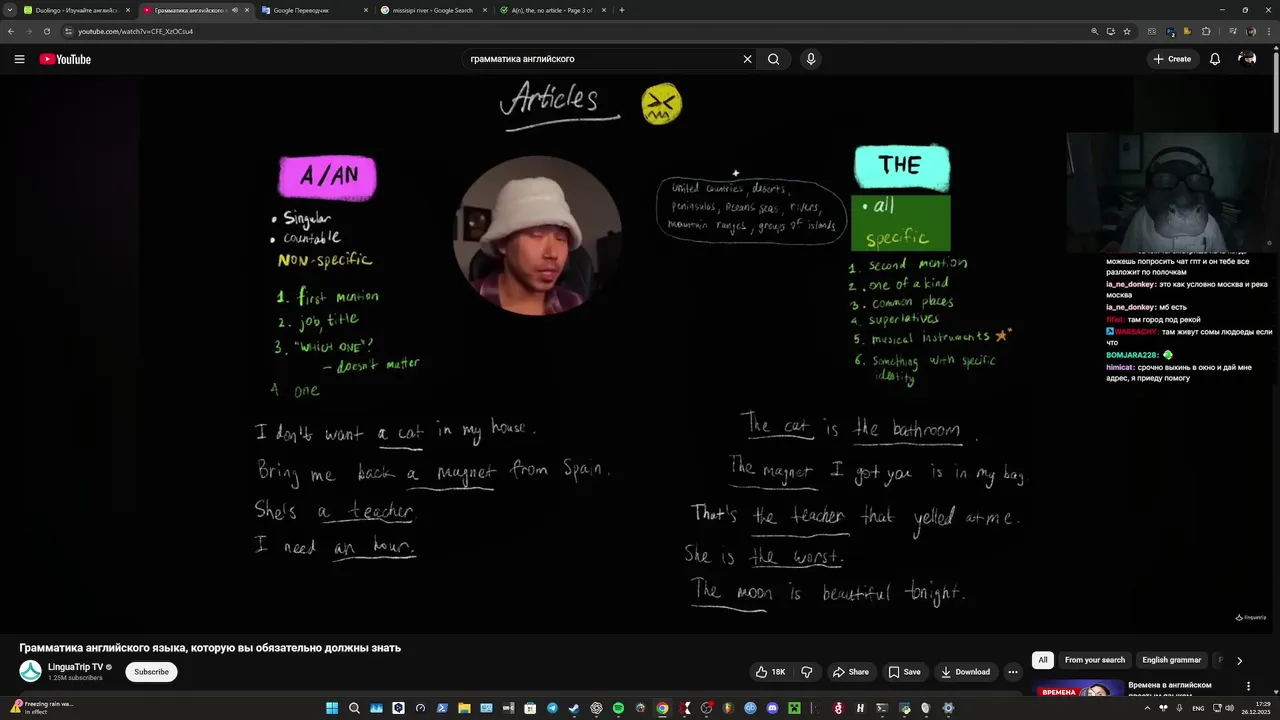The width and height of the screenshot is (1280, 720).
Task: Open Chrome three-dot menu
Action: (1269, 31)
